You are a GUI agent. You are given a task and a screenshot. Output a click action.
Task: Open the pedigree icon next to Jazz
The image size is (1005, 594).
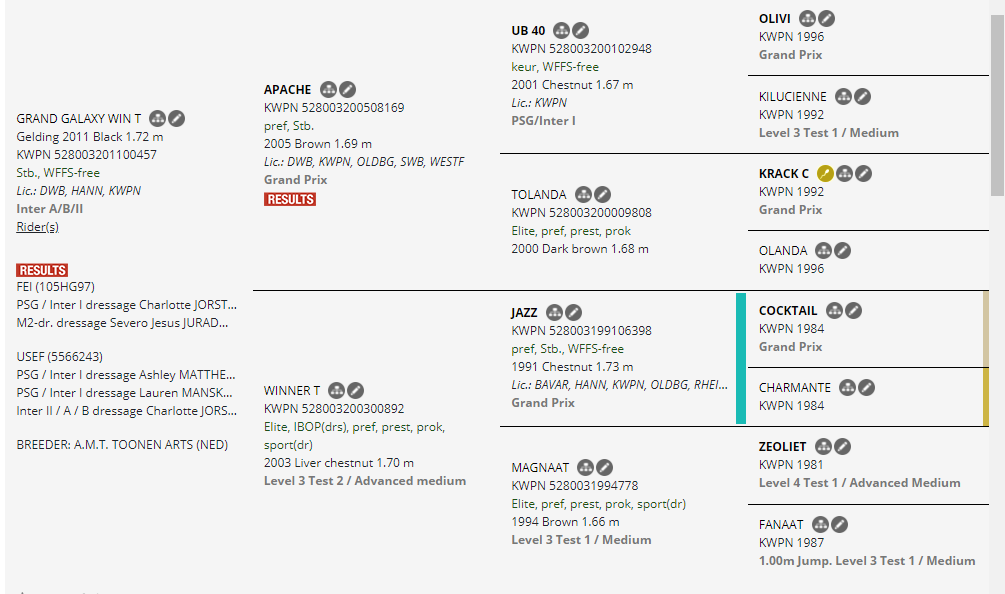click(555, 313)
